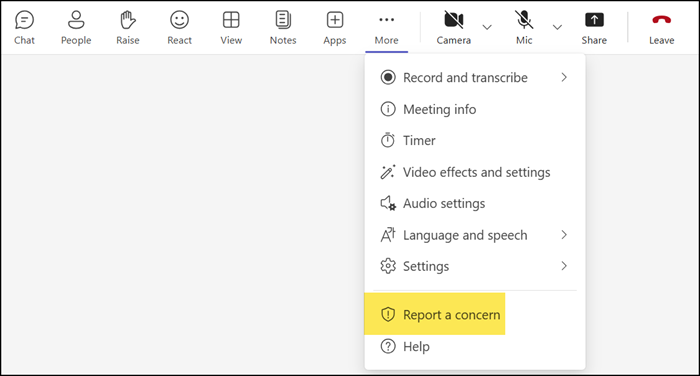700x376 pixels.
Task: Select Report a concern
Action: pos(475,315)
